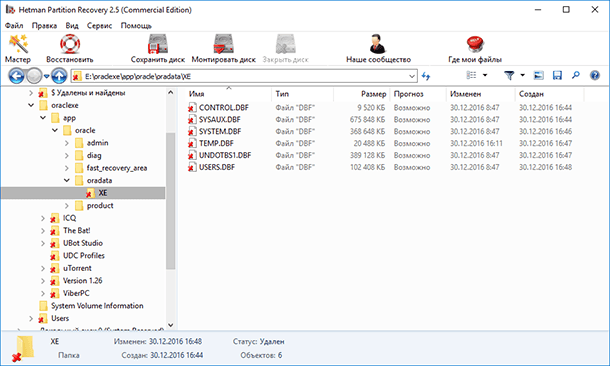Click Сохранить диск toolbar icon
Image resolution: width=610 pixels, height=366 pixels.
(x=158, y=44)
